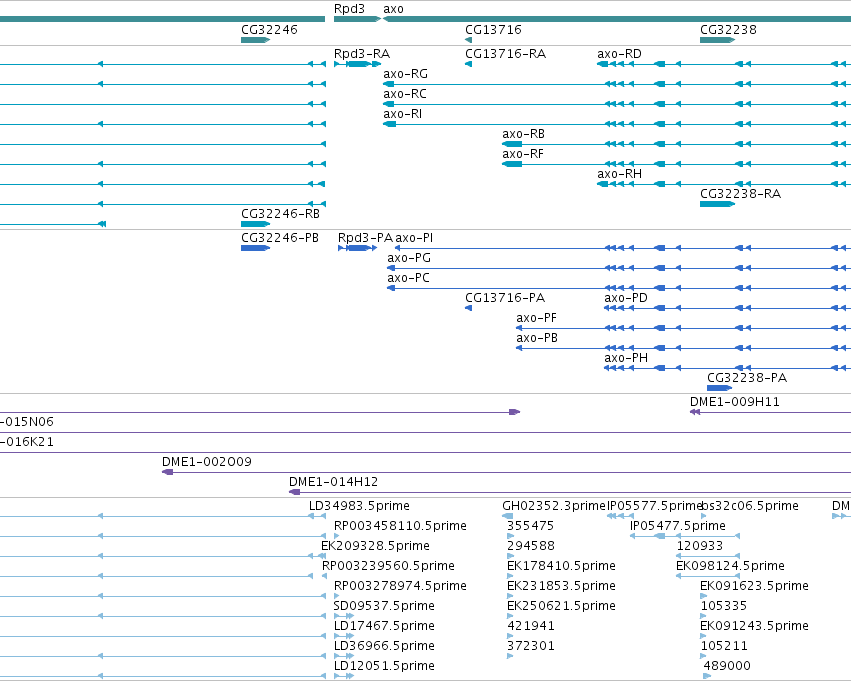Click transcript axo-RG label

coord(405,74)
